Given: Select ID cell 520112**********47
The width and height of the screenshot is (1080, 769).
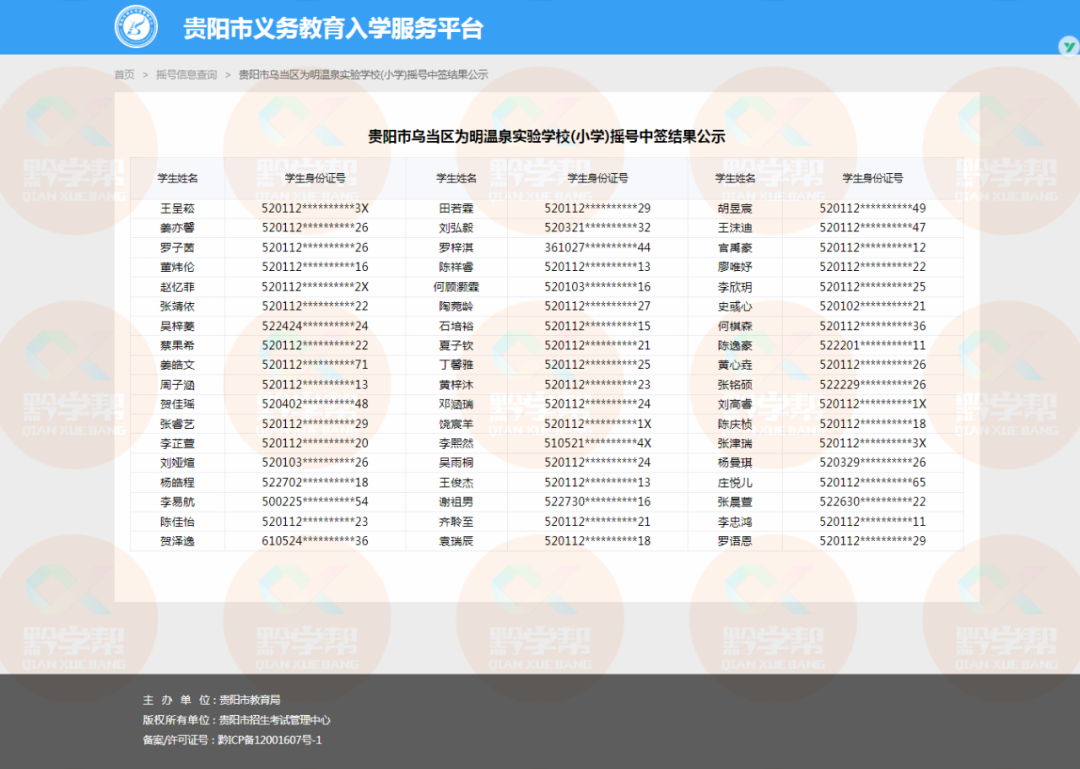Looking at the screenshot, I should tap(873, 227).
